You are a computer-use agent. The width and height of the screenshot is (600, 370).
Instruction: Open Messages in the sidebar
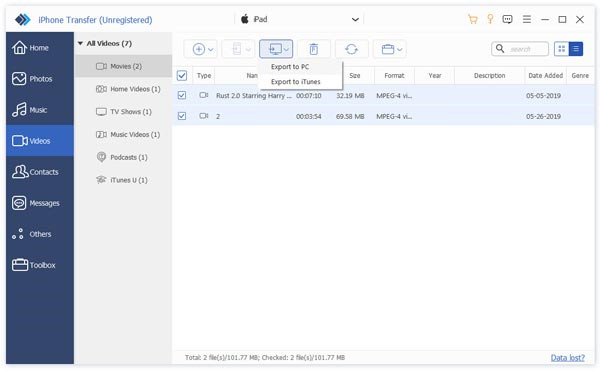tap(39, 203)
